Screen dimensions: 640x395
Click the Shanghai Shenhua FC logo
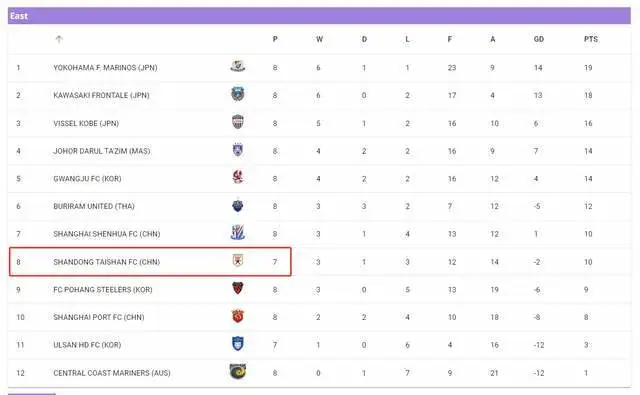(x=238, y=233)
